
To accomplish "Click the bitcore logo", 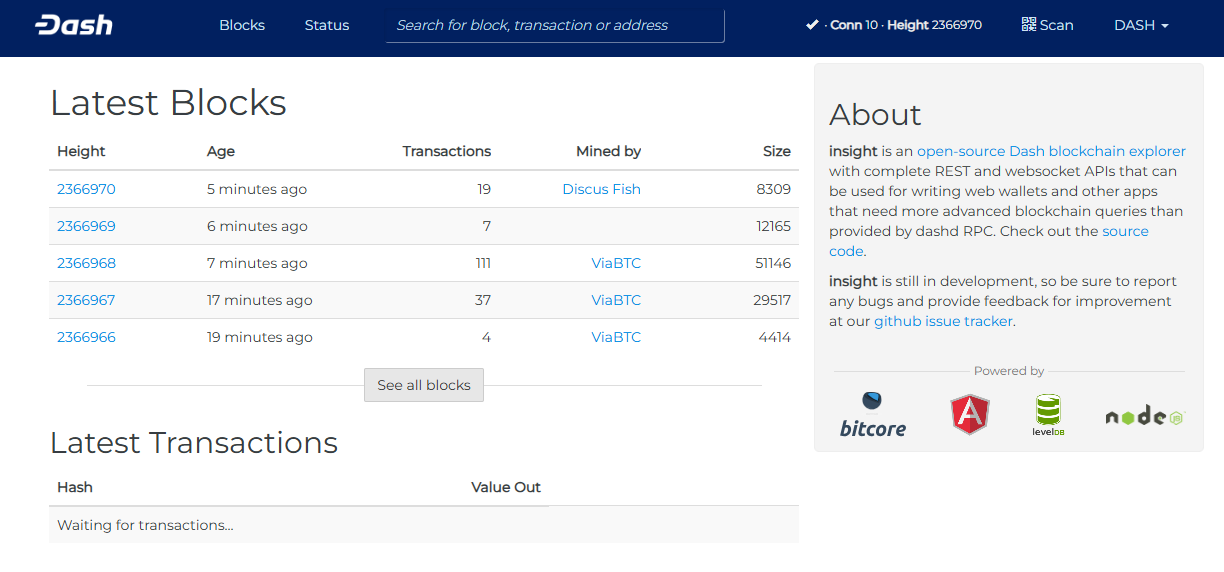I will [x=872, y=415].
